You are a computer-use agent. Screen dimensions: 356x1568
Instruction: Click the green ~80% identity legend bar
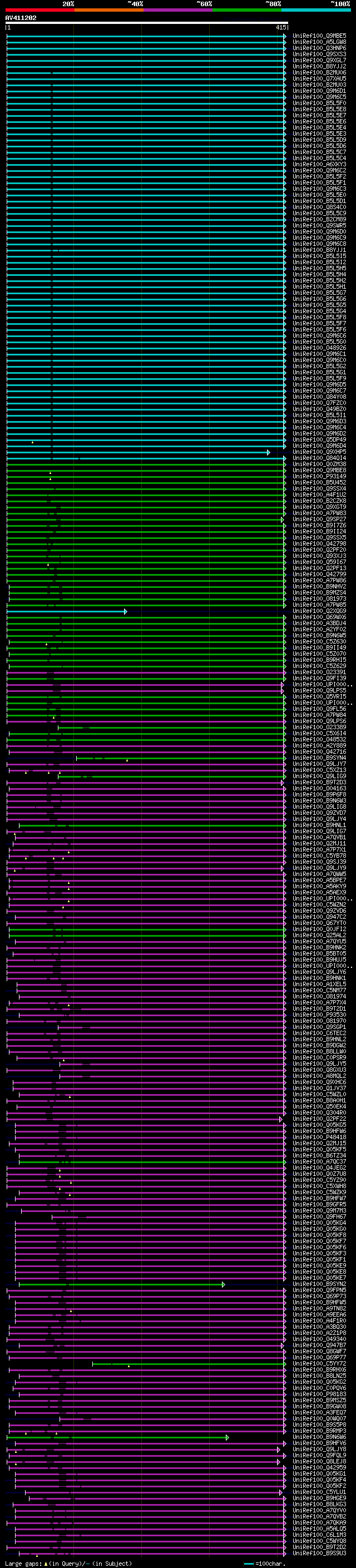(247, 10)
